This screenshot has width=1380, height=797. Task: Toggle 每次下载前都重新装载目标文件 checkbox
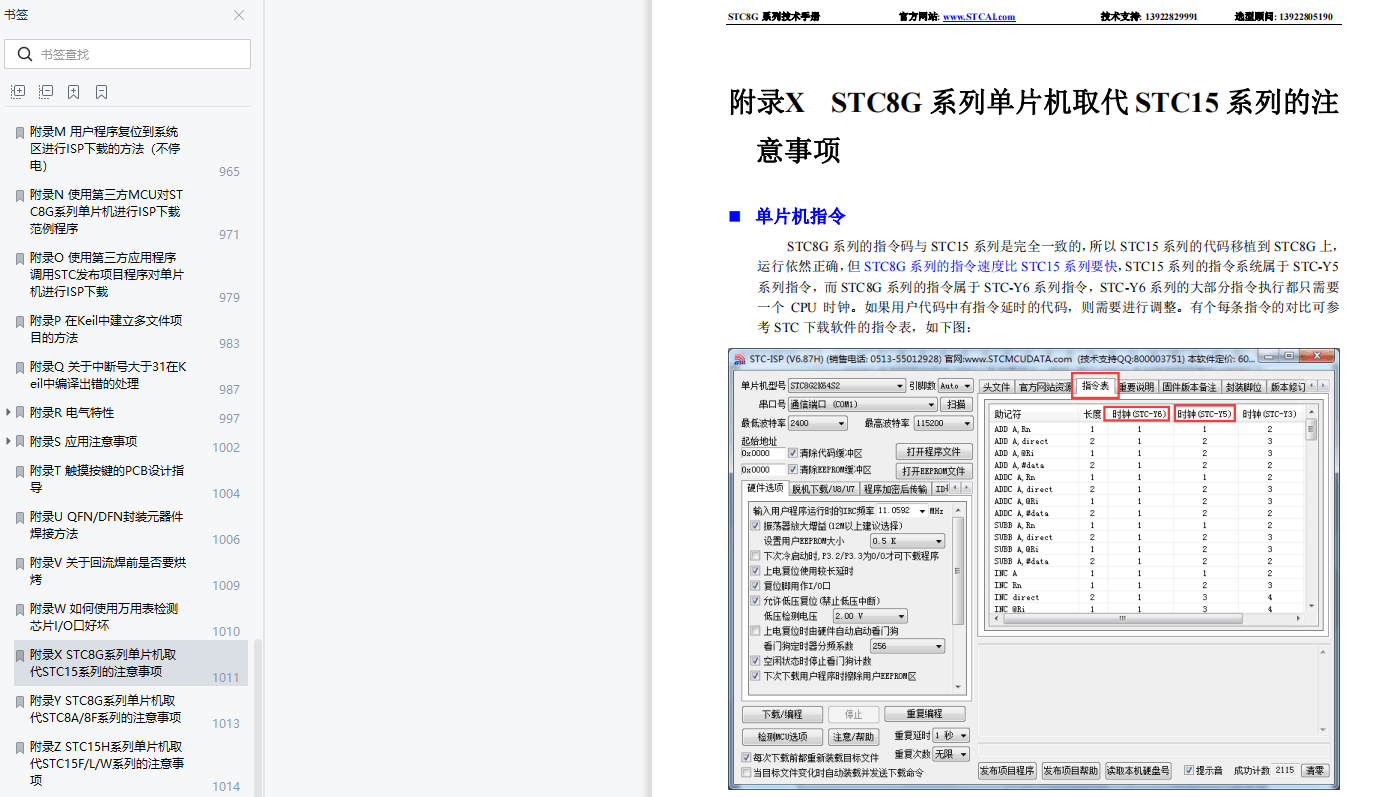[x=746, y=758]
